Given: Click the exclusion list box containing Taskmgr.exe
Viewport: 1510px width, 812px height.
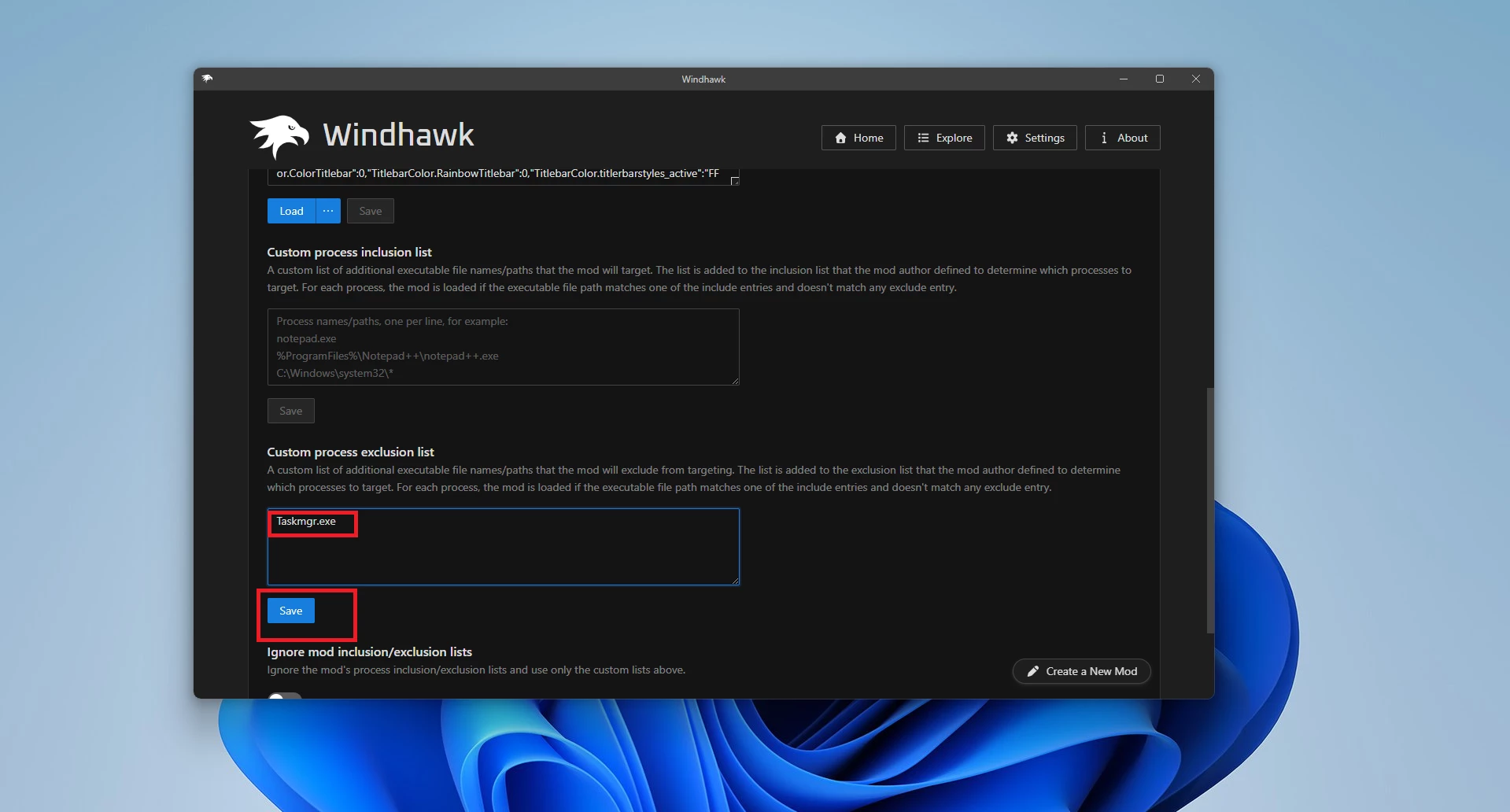Looking at the screenshot, I should pyautogui.click(x=503, y=547).
